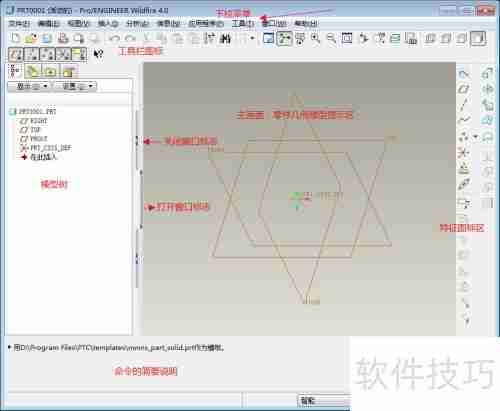Open the 编辑(E) menu
The width and height of the screenshot is (500, 411).
pos(49,24)
